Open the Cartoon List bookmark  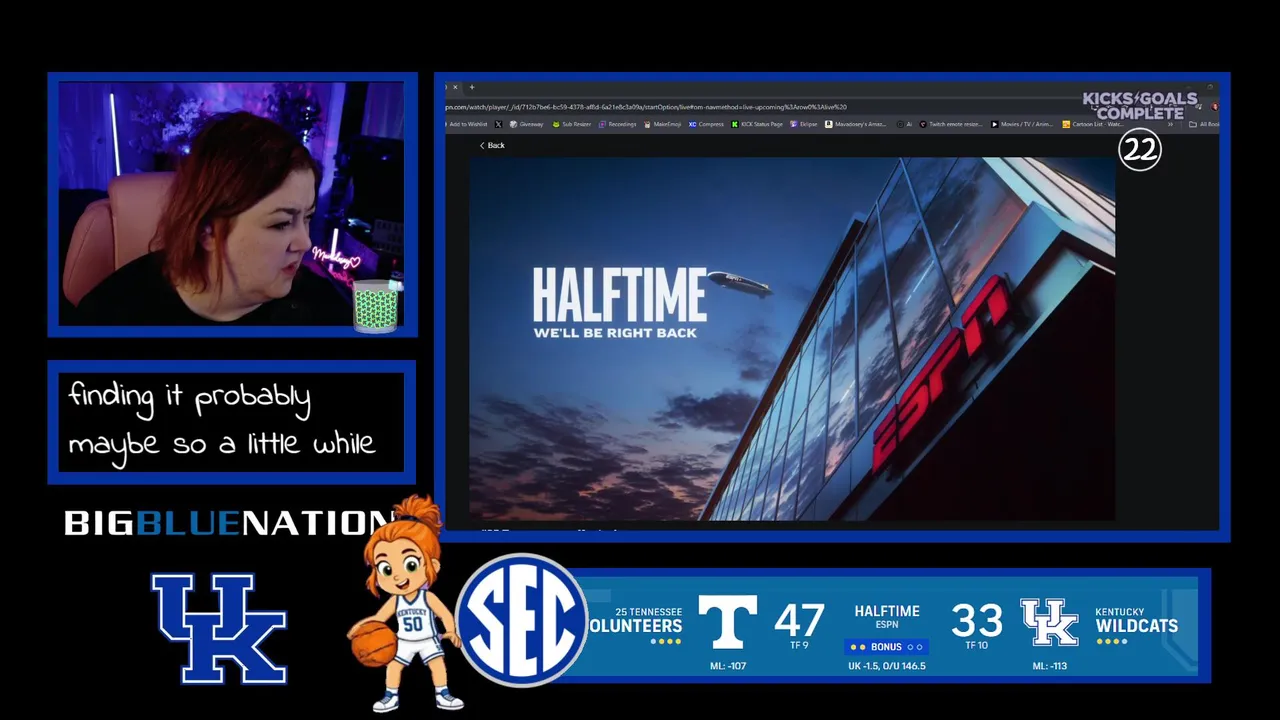click(x=1093, y=124)
